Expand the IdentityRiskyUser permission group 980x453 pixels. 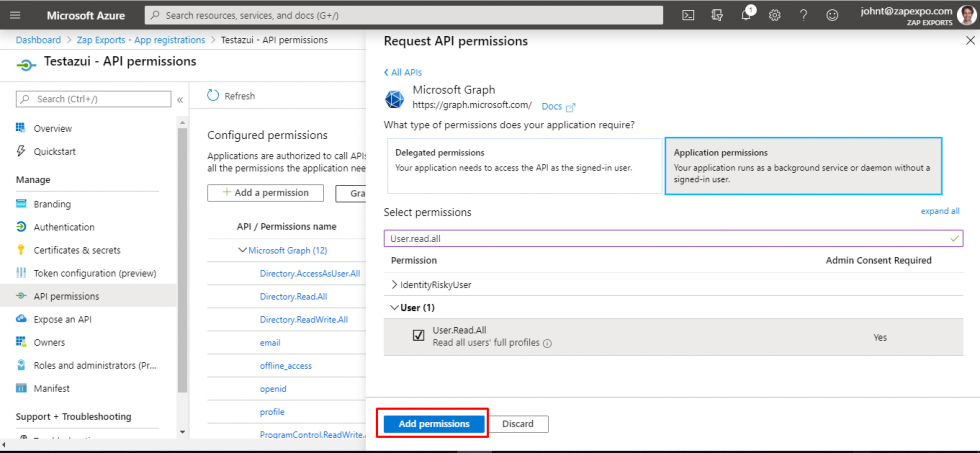point(394,284)
